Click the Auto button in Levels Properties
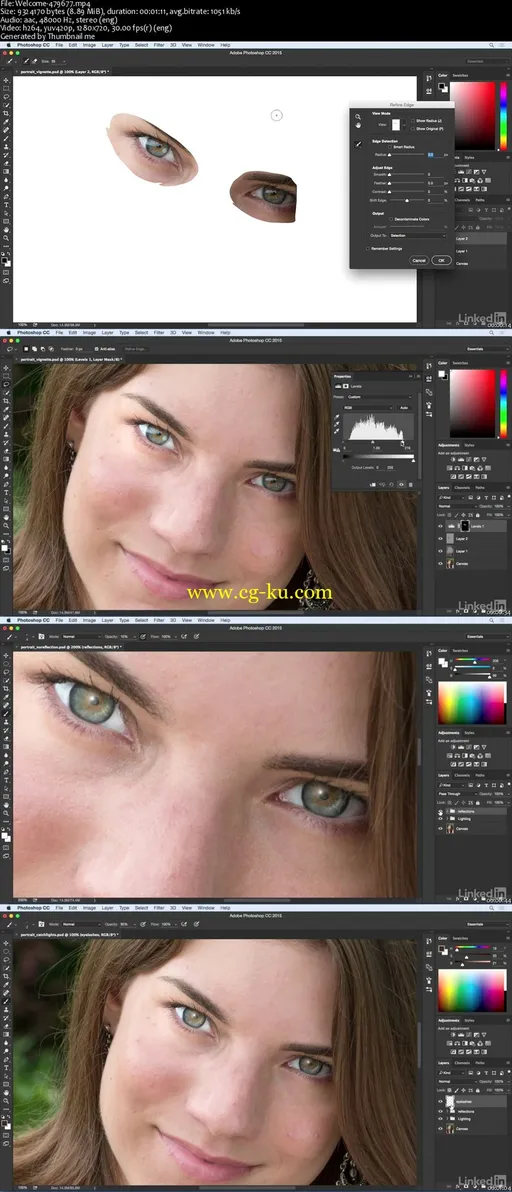 [404, 407]
